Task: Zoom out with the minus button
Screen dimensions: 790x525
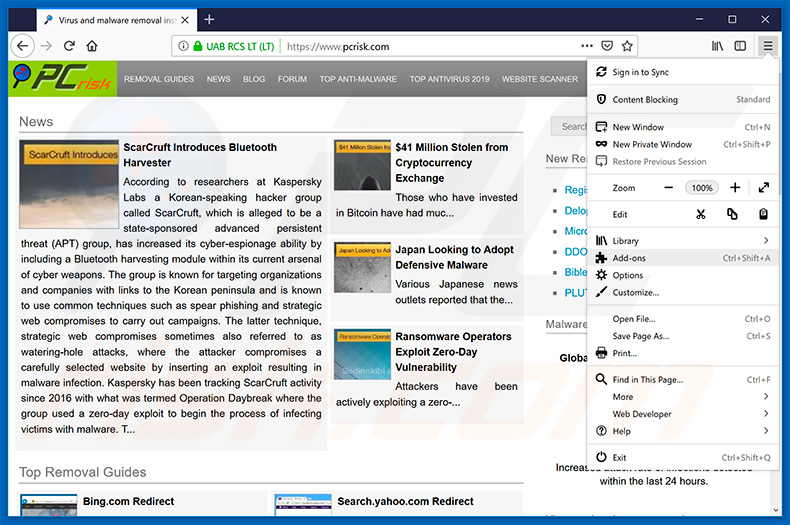Action: click(x=669, y=187)
